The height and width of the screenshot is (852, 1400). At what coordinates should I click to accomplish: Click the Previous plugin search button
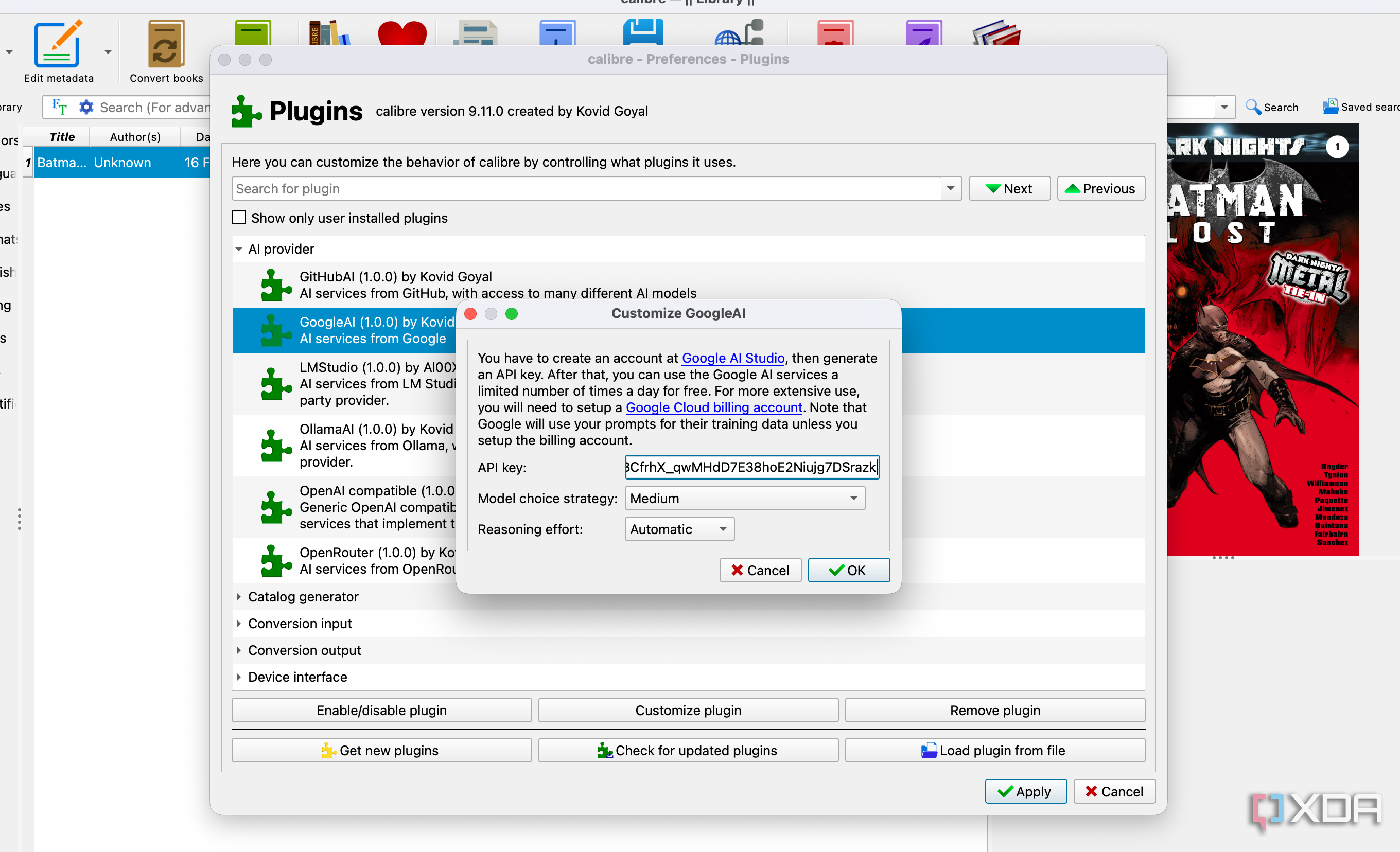click(1100, 189)
